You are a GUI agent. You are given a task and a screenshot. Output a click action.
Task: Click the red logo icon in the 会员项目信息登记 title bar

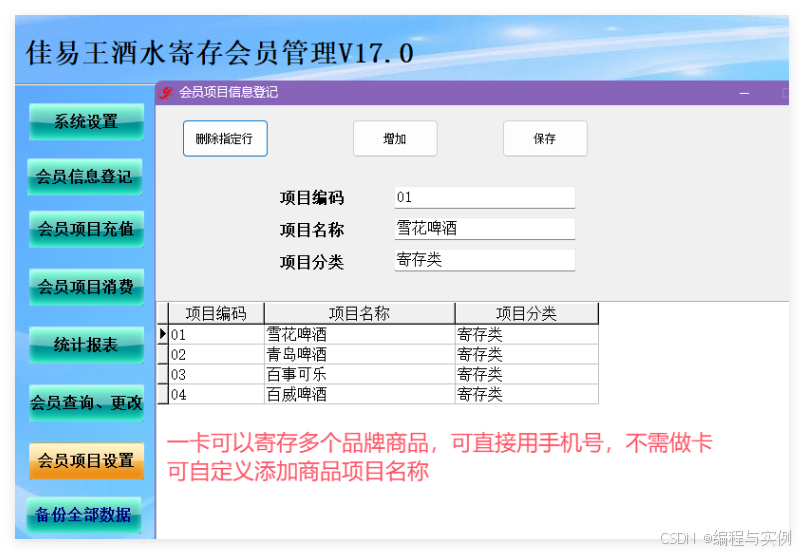[x=166, y=93]
